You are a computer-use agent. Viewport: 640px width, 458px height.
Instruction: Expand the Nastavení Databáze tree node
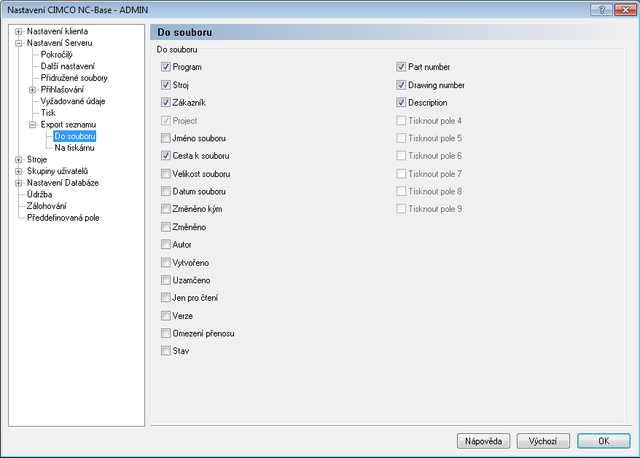[x=18, y=183]
